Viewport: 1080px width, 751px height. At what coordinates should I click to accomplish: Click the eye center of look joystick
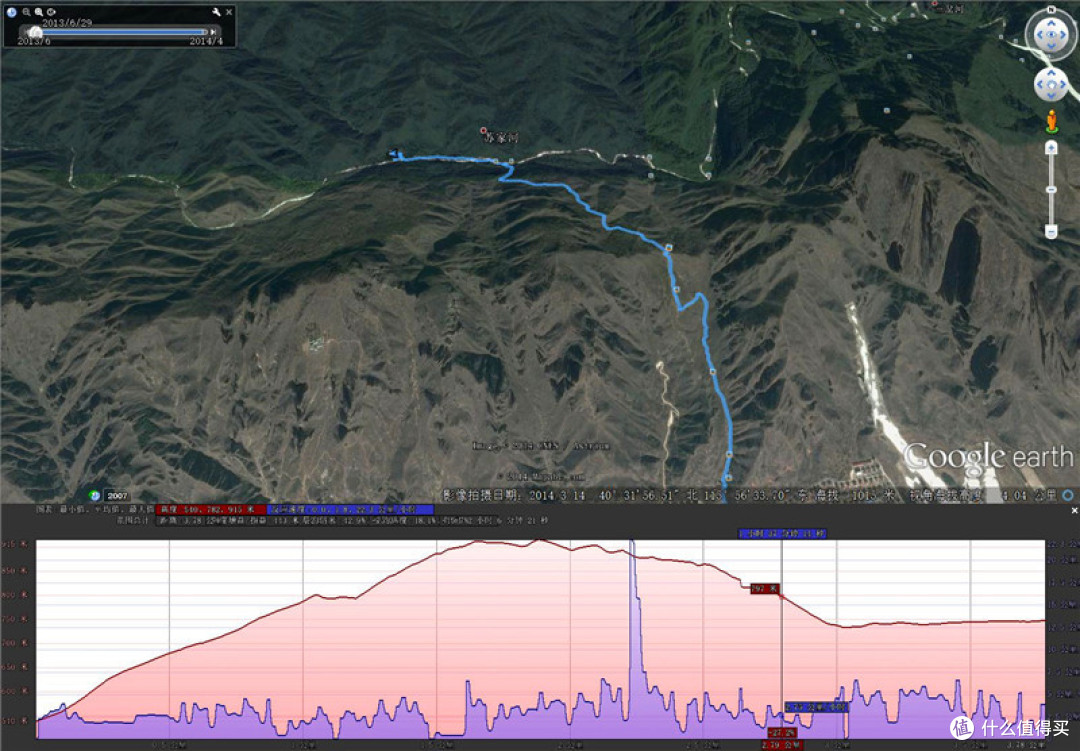[1051, 34]
